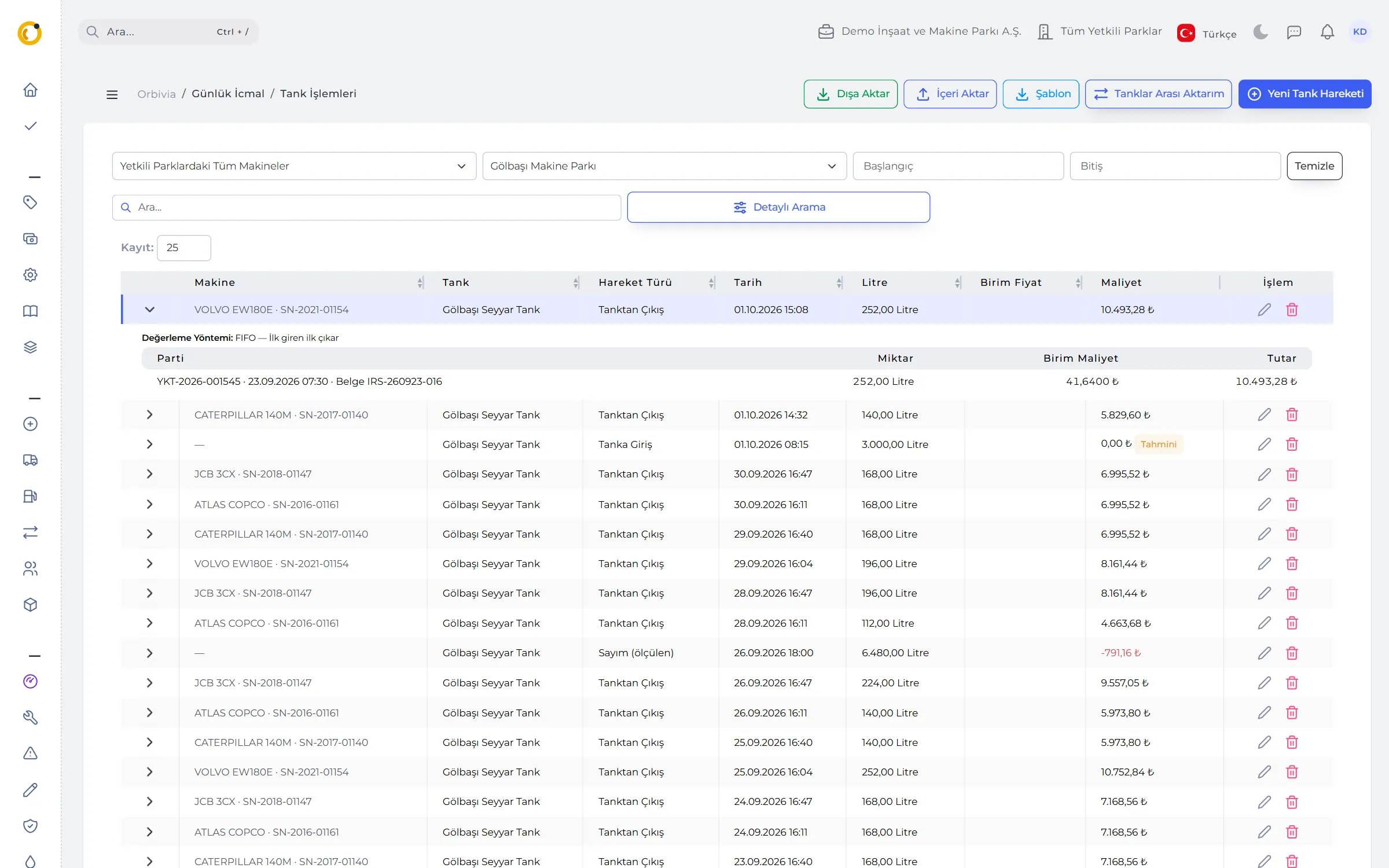Screen dimensions: 1389x868
Task: Collapse the expanded VOLVO EW180E row
Action: [149, 310]
